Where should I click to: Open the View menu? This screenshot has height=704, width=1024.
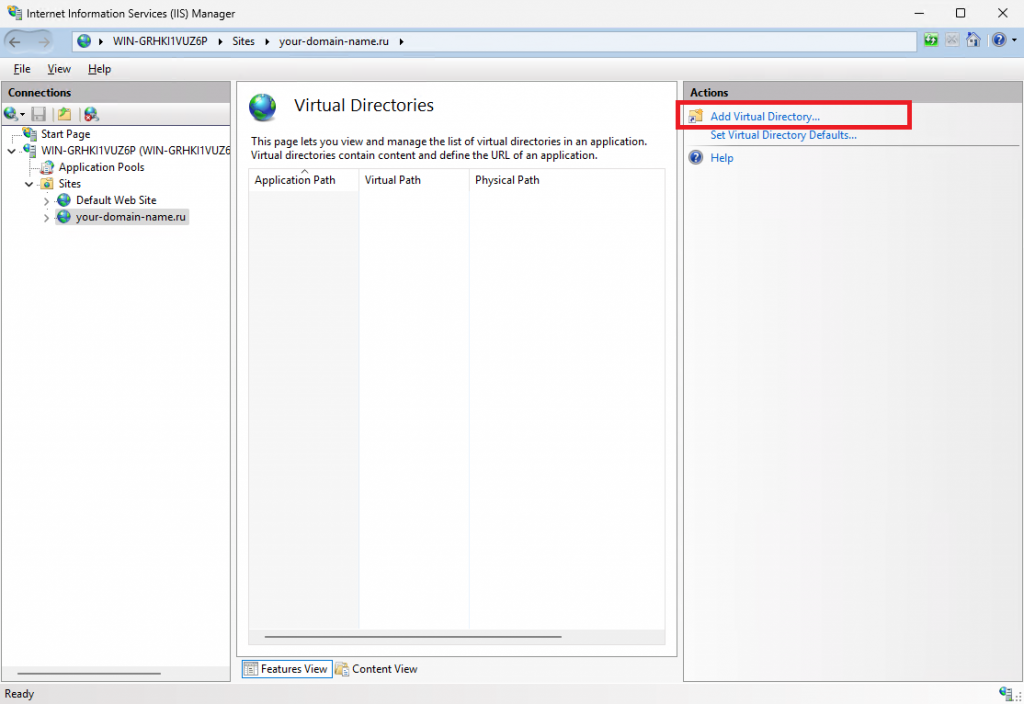coord(59,69)
